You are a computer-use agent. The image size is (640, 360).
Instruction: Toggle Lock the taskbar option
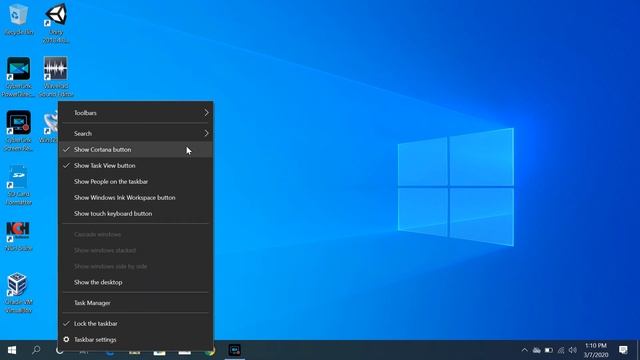click(136, 323)
